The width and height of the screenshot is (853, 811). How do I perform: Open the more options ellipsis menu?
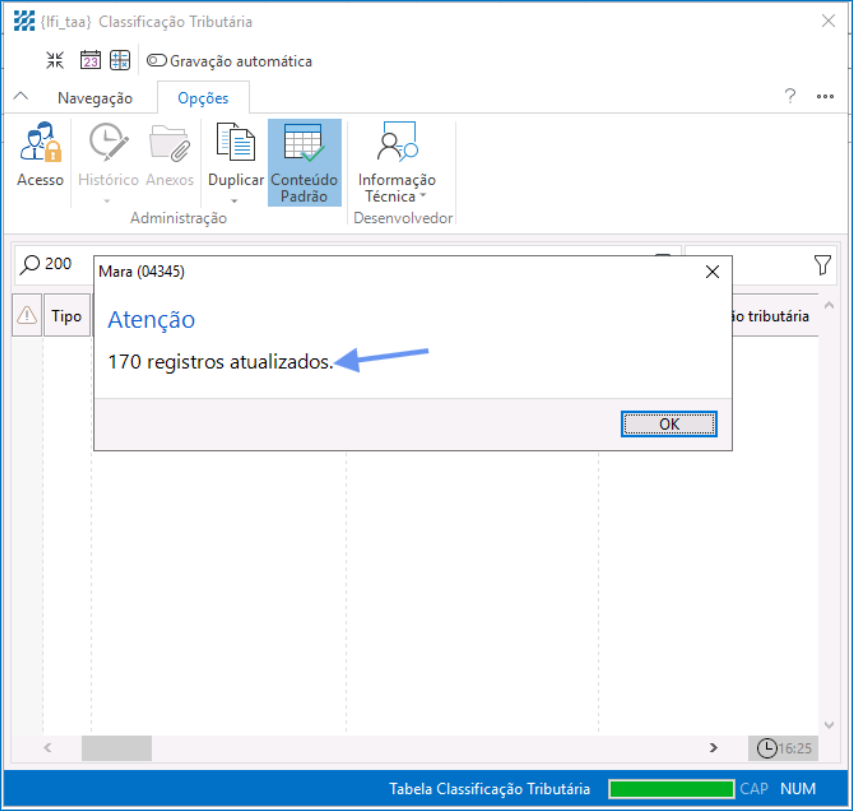(x=825, y=97)
